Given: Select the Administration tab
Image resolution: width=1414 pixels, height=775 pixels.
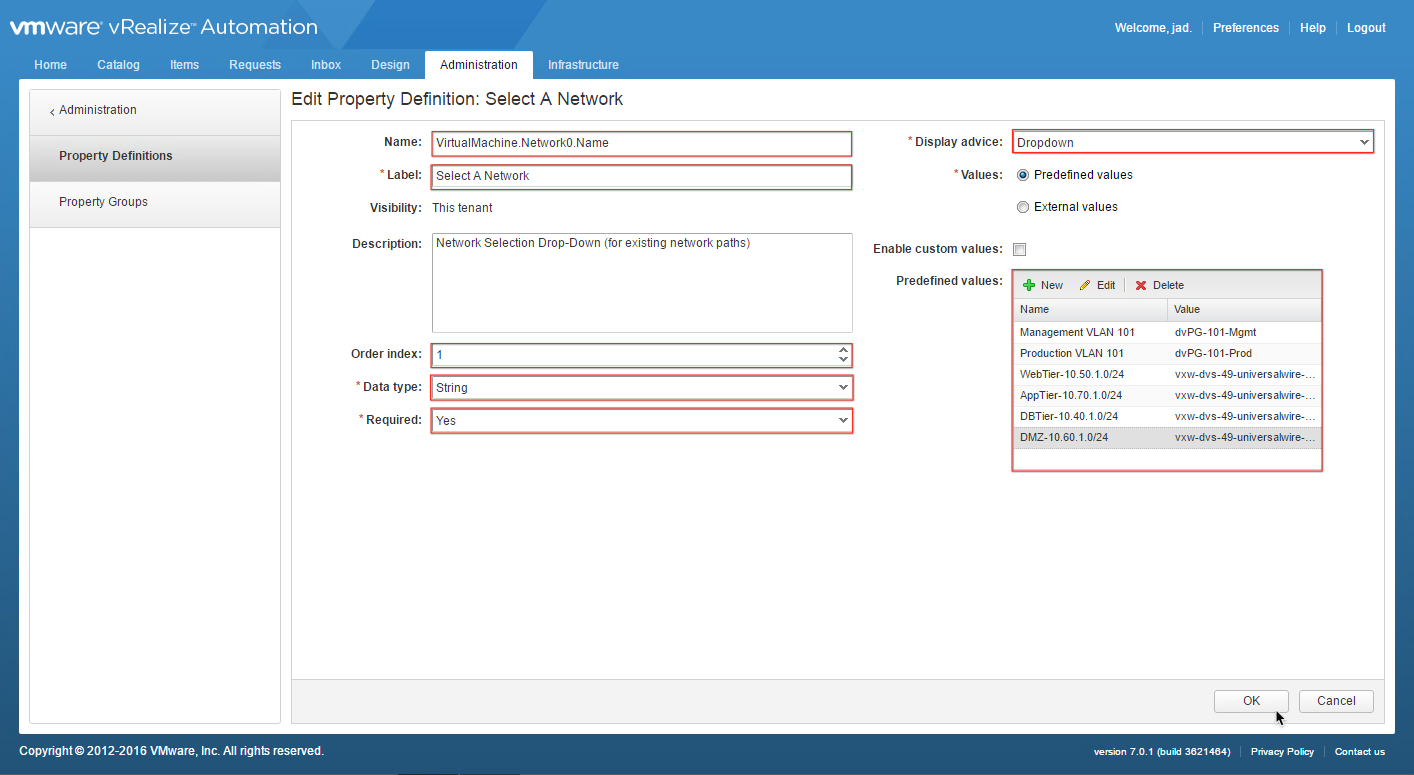Looking at the screenshot, I should click(x=479, y=65).
